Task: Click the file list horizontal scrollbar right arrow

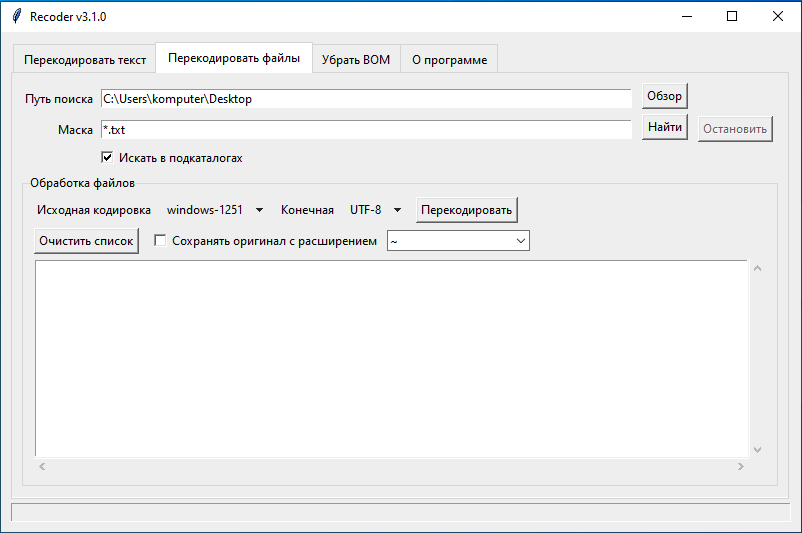Action: (x=740, y=467)
